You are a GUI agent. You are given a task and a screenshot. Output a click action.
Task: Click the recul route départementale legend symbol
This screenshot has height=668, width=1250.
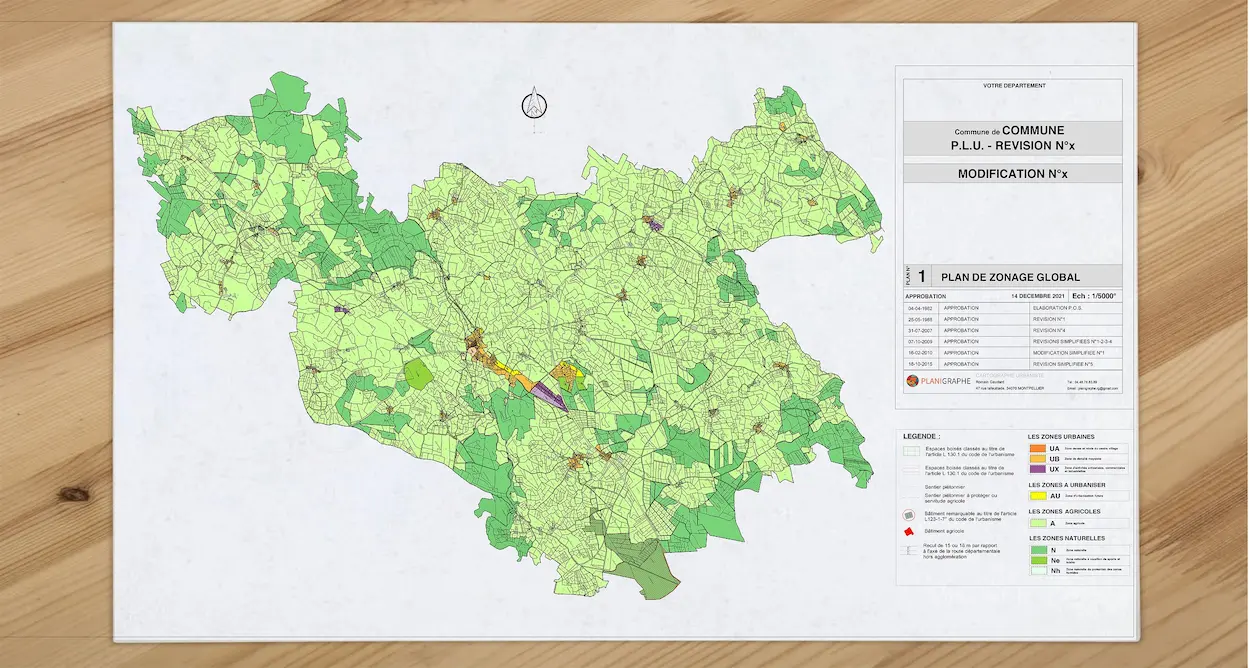[910, 550]
